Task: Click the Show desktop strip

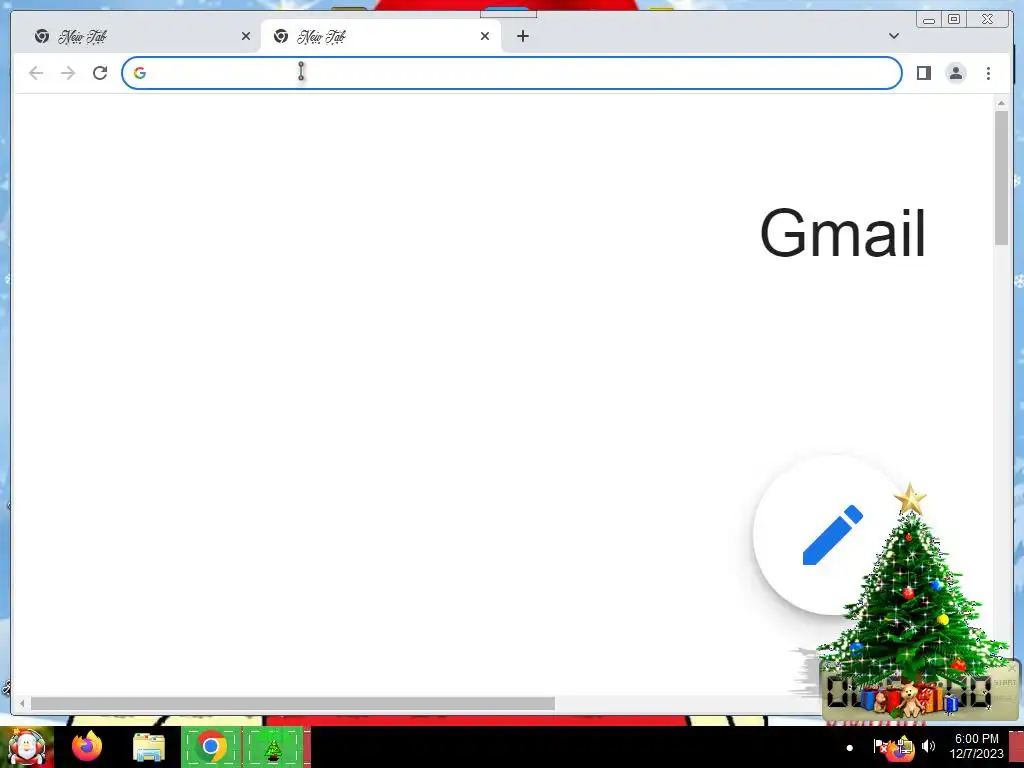Action: point(1016,747)
